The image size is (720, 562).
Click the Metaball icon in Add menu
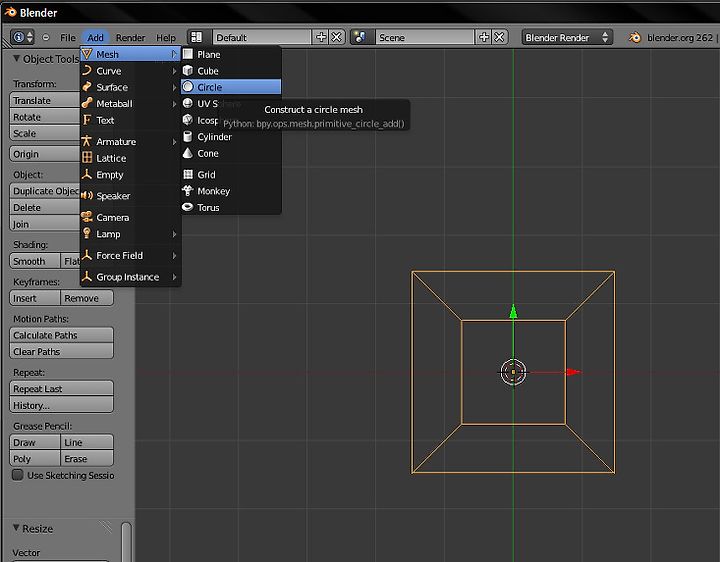pyautogui.click(x=87, y=103)
